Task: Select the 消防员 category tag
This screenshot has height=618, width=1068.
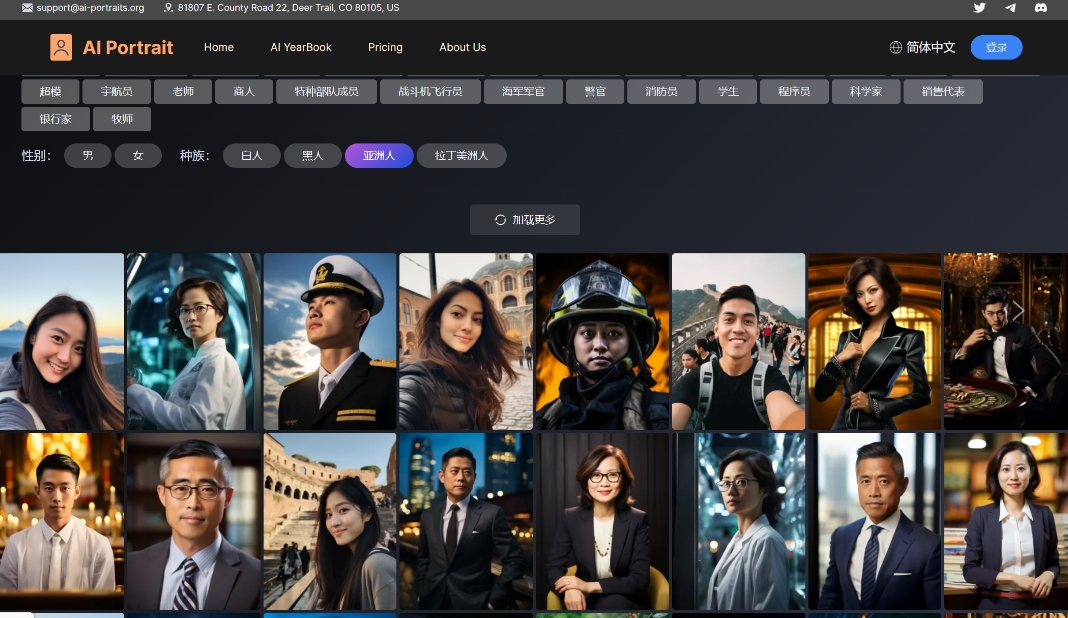Action: [x=660, y=91]
